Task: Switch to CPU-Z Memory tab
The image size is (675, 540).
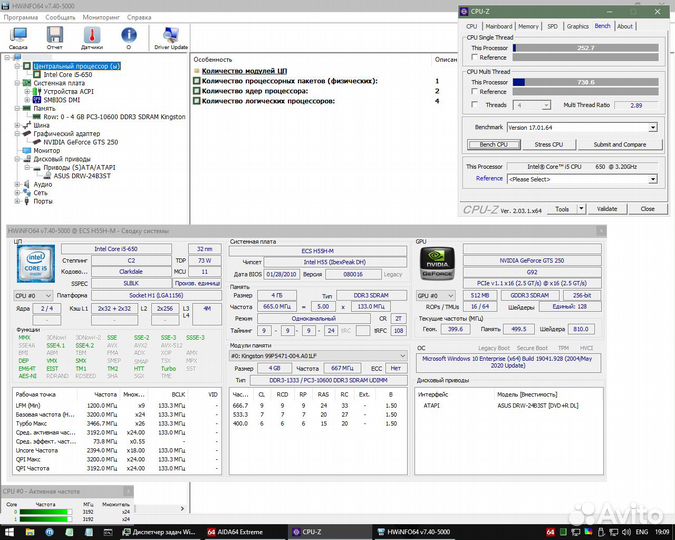Action: pyautogui.click(x=528, y=26)
